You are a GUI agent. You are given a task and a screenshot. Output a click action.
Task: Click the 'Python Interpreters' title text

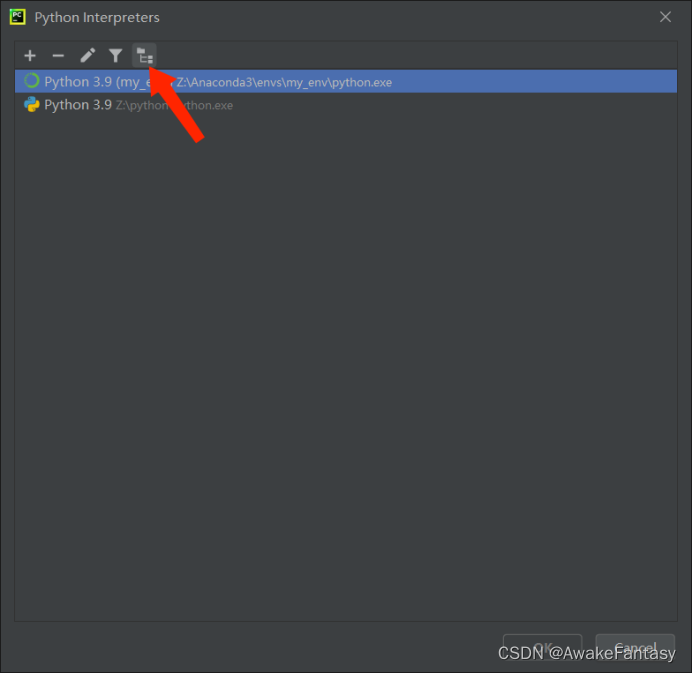[97, 17]
